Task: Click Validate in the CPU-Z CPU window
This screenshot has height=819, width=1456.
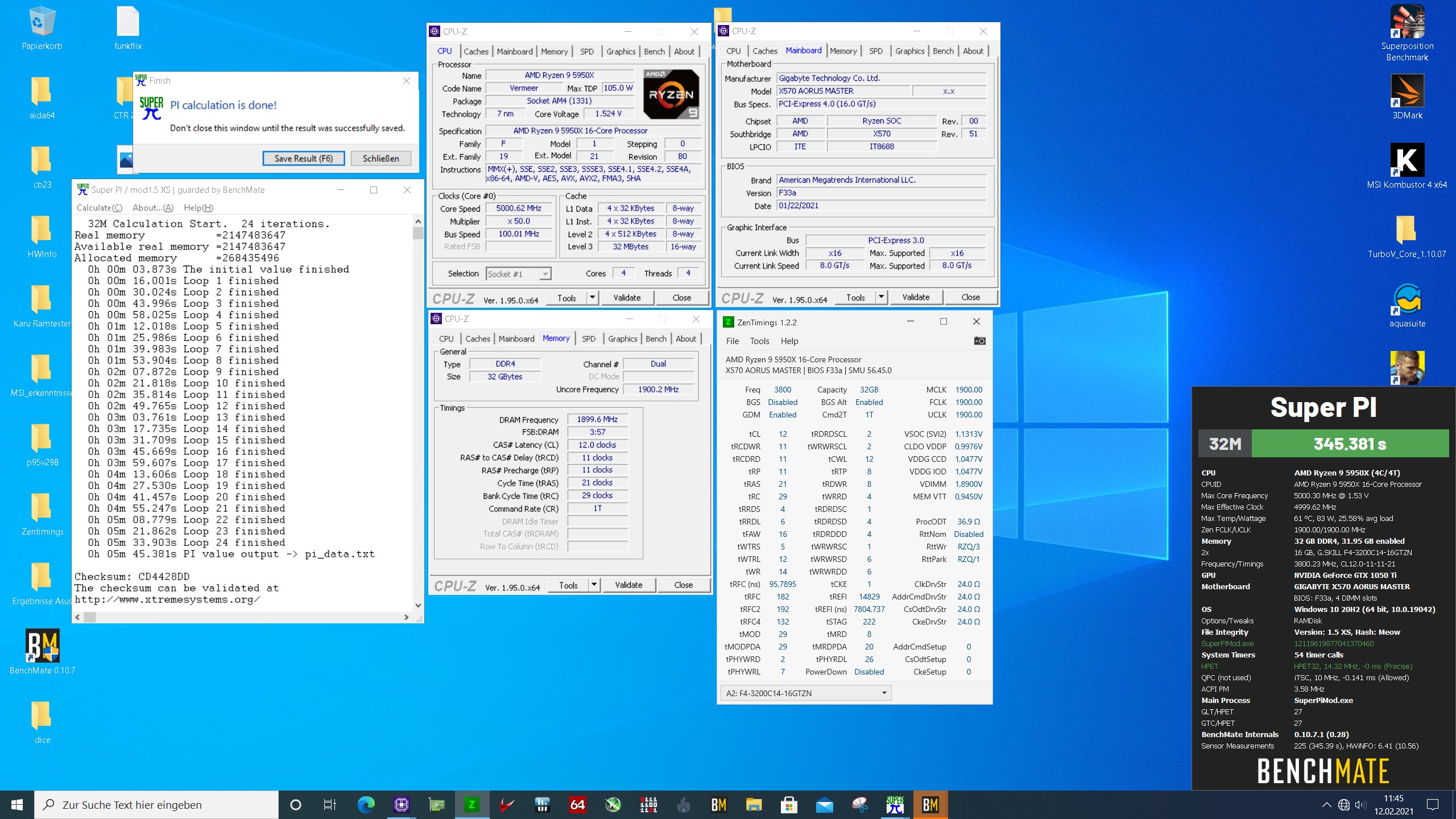Action: click(627, 297)
